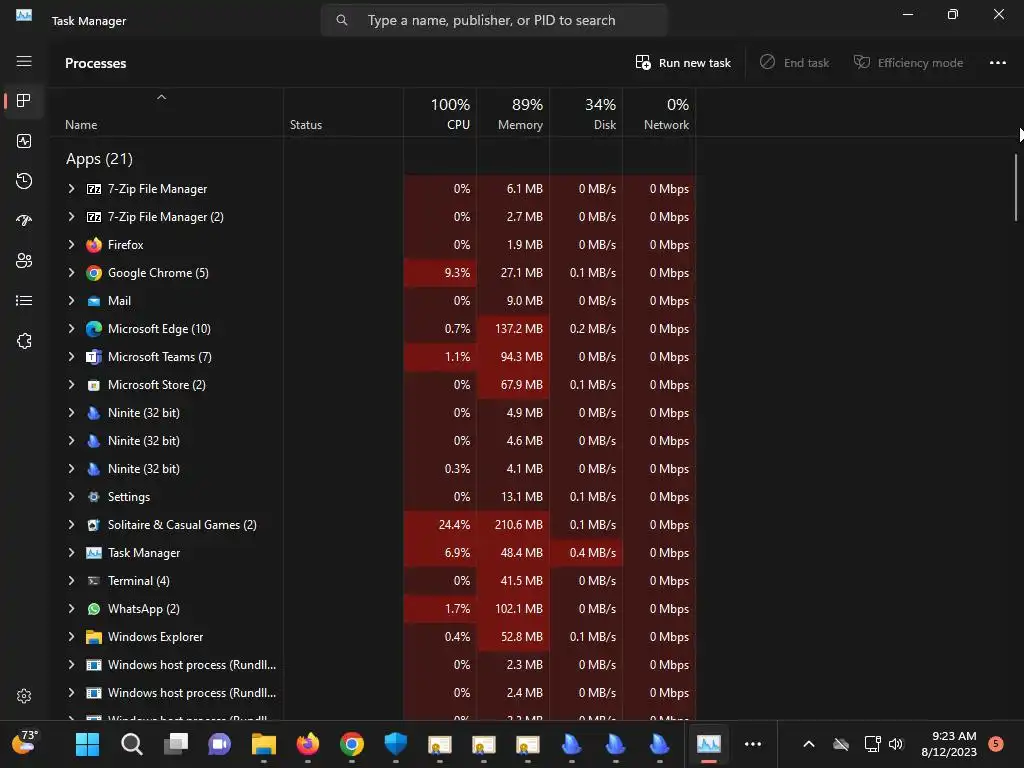Viewport: 1024px width, 768px height.
Task: Click the Microsoft Edge process icon
Action: (x=94, y=329)
